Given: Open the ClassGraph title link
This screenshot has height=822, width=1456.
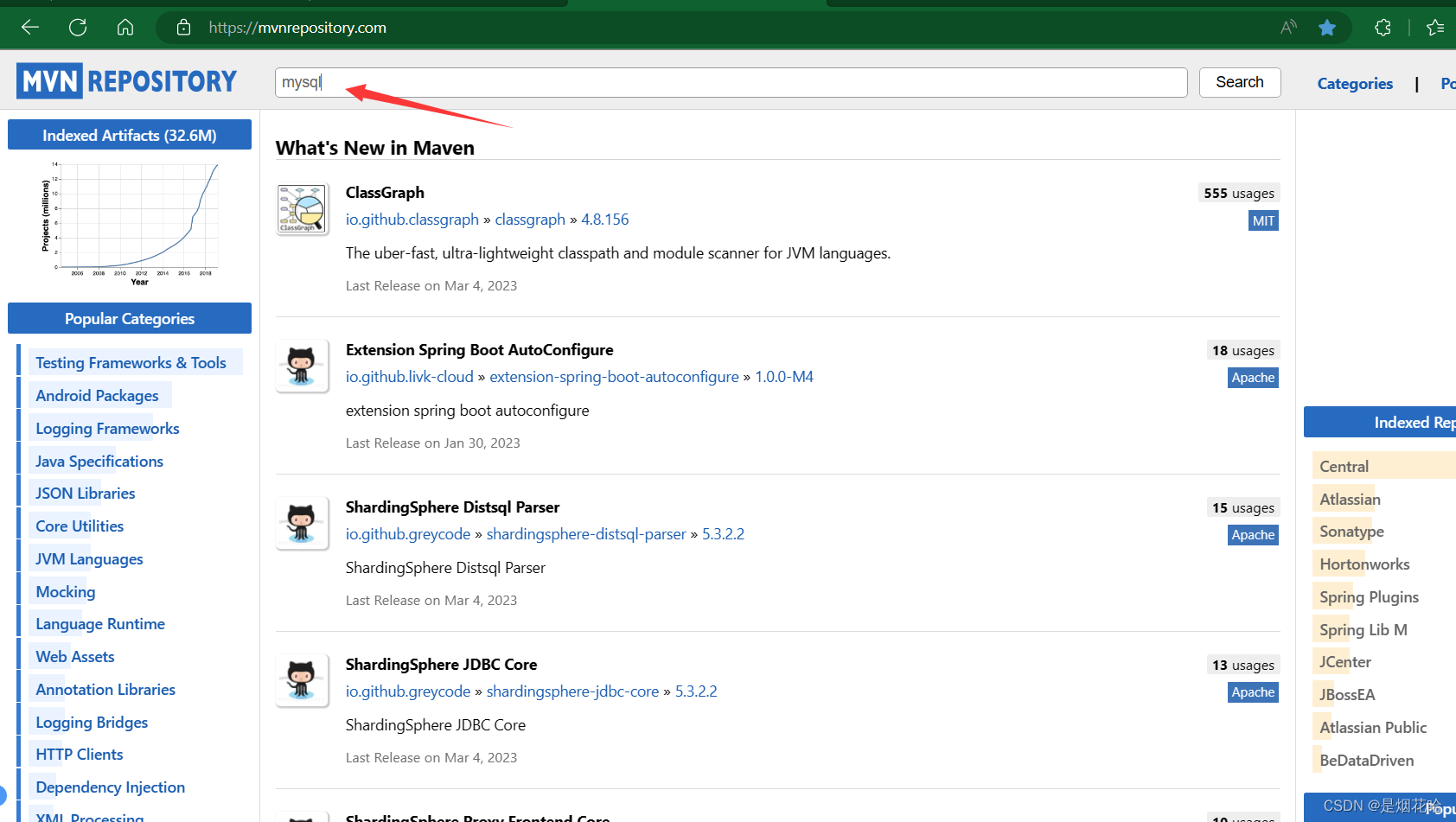Looking at the screenshot, I should click(x=385, y=193).
